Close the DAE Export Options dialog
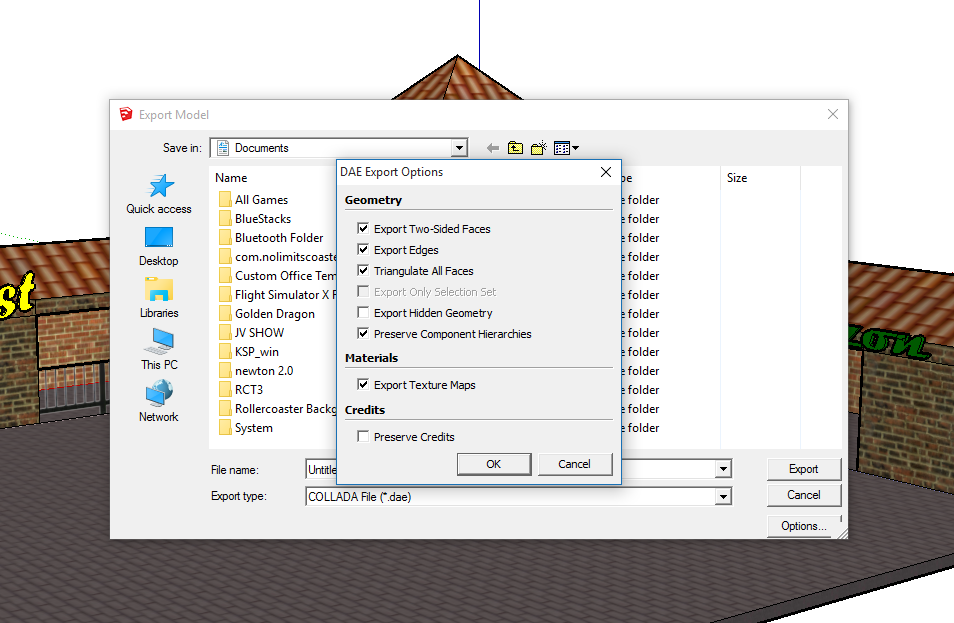 [x=605, y=172]
